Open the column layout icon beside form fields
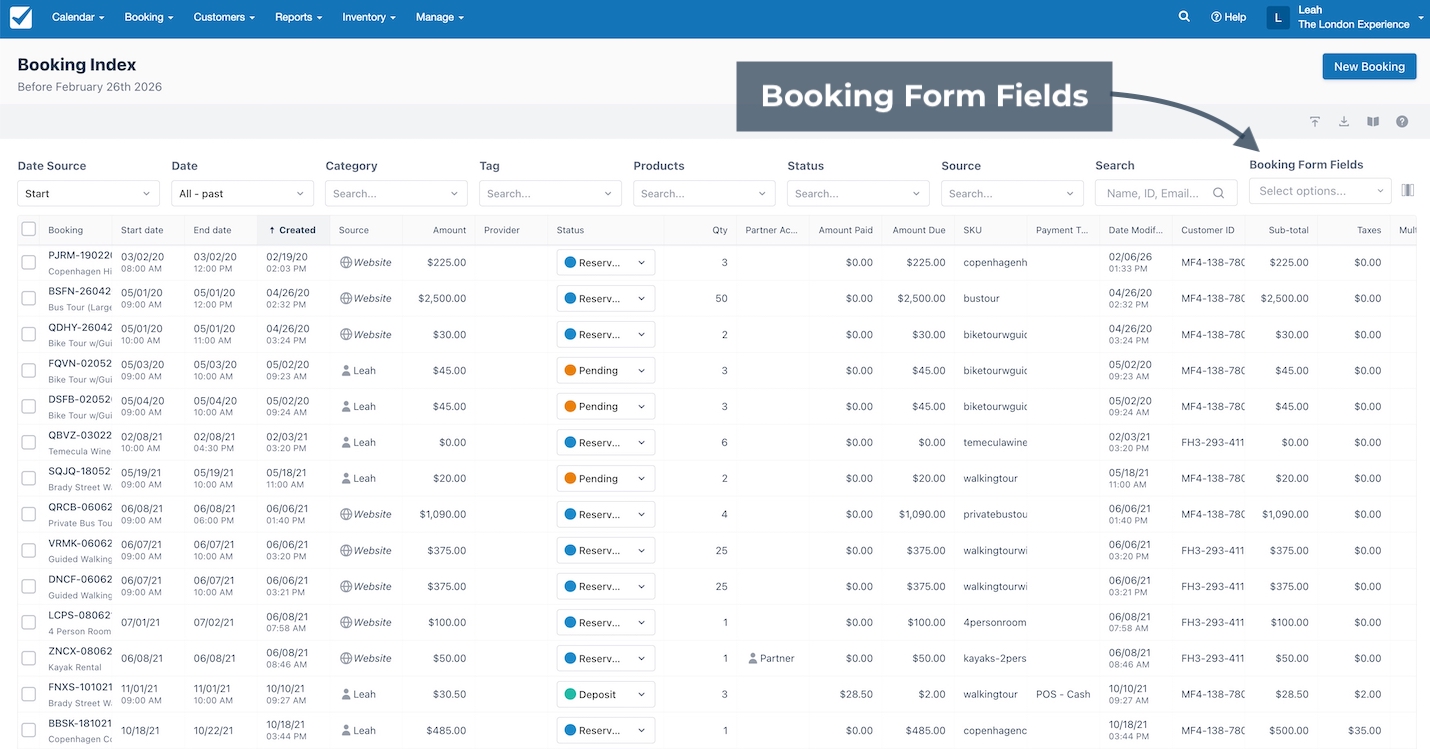 [1408, 190]
